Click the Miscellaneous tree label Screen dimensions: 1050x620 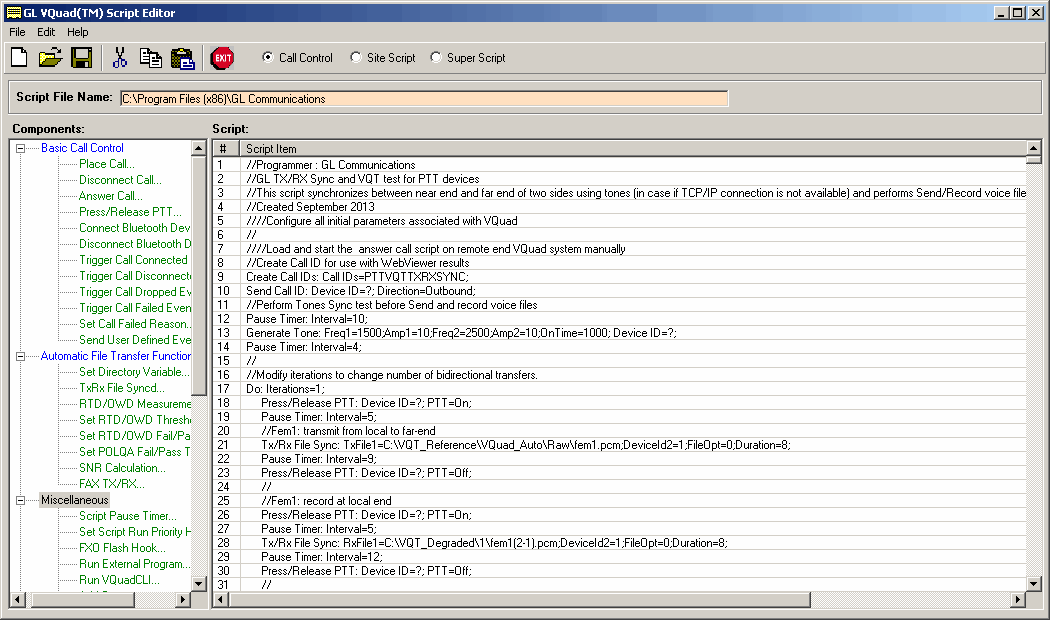74,500
